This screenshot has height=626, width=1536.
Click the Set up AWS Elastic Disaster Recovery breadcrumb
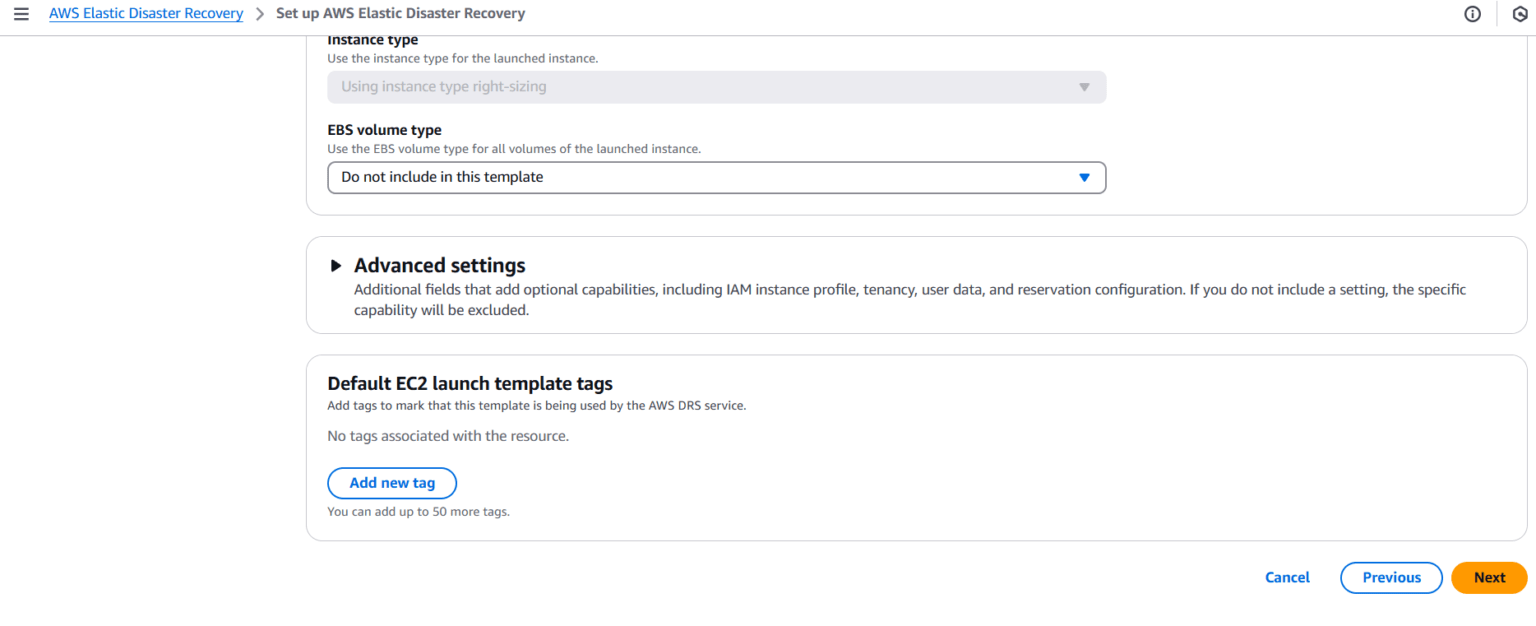400,13
